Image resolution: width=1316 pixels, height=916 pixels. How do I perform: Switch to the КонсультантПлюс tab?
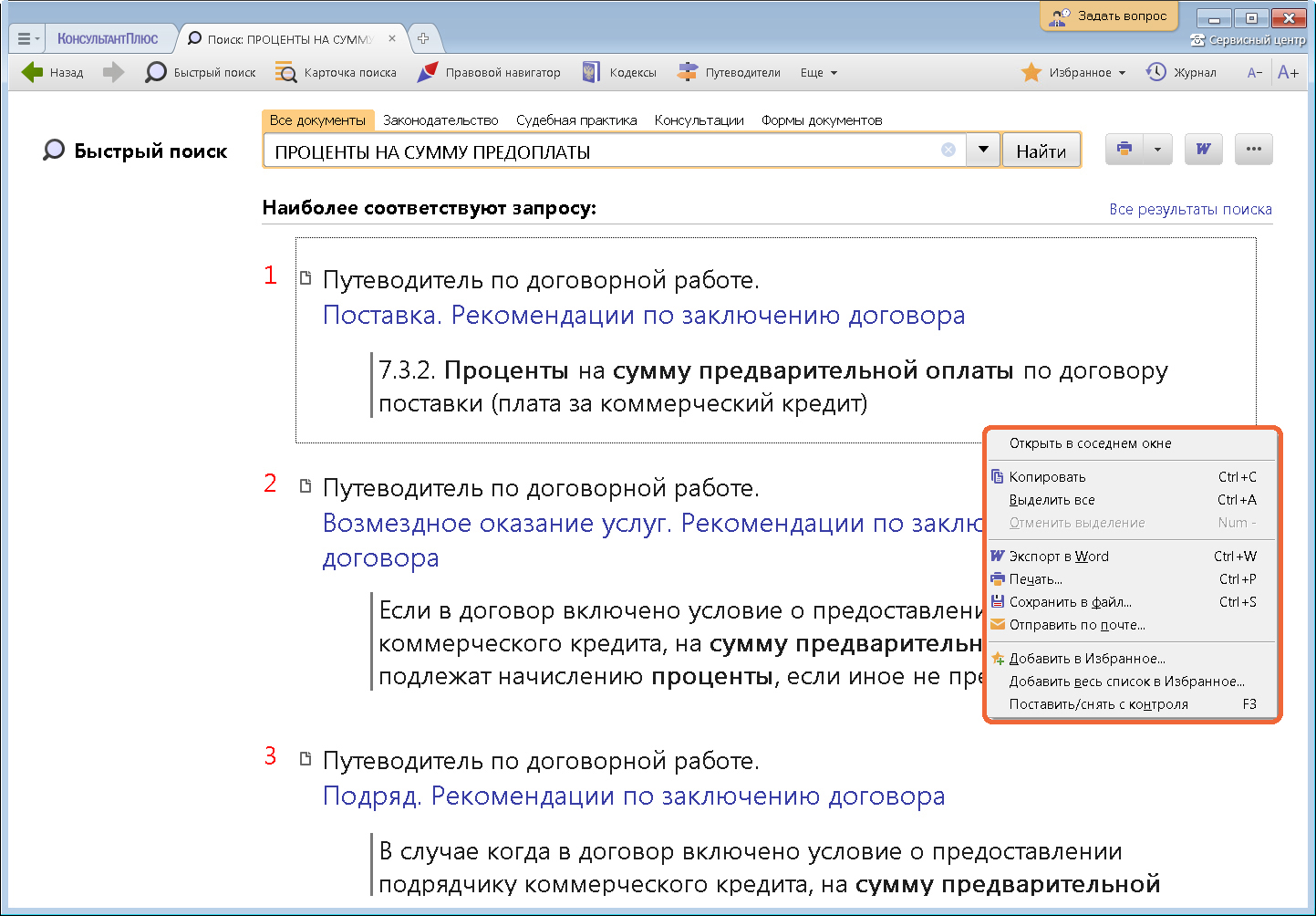(108, 39)
